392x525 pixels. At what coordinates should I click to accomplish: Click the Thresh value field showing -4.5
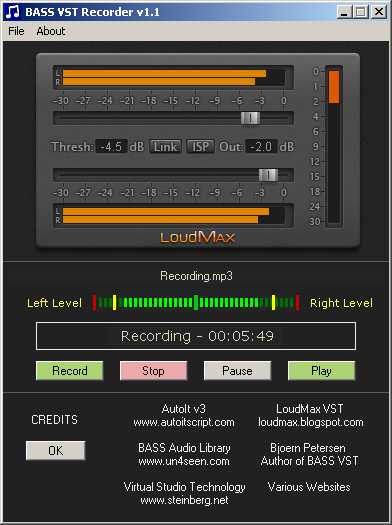click(111, 147)
